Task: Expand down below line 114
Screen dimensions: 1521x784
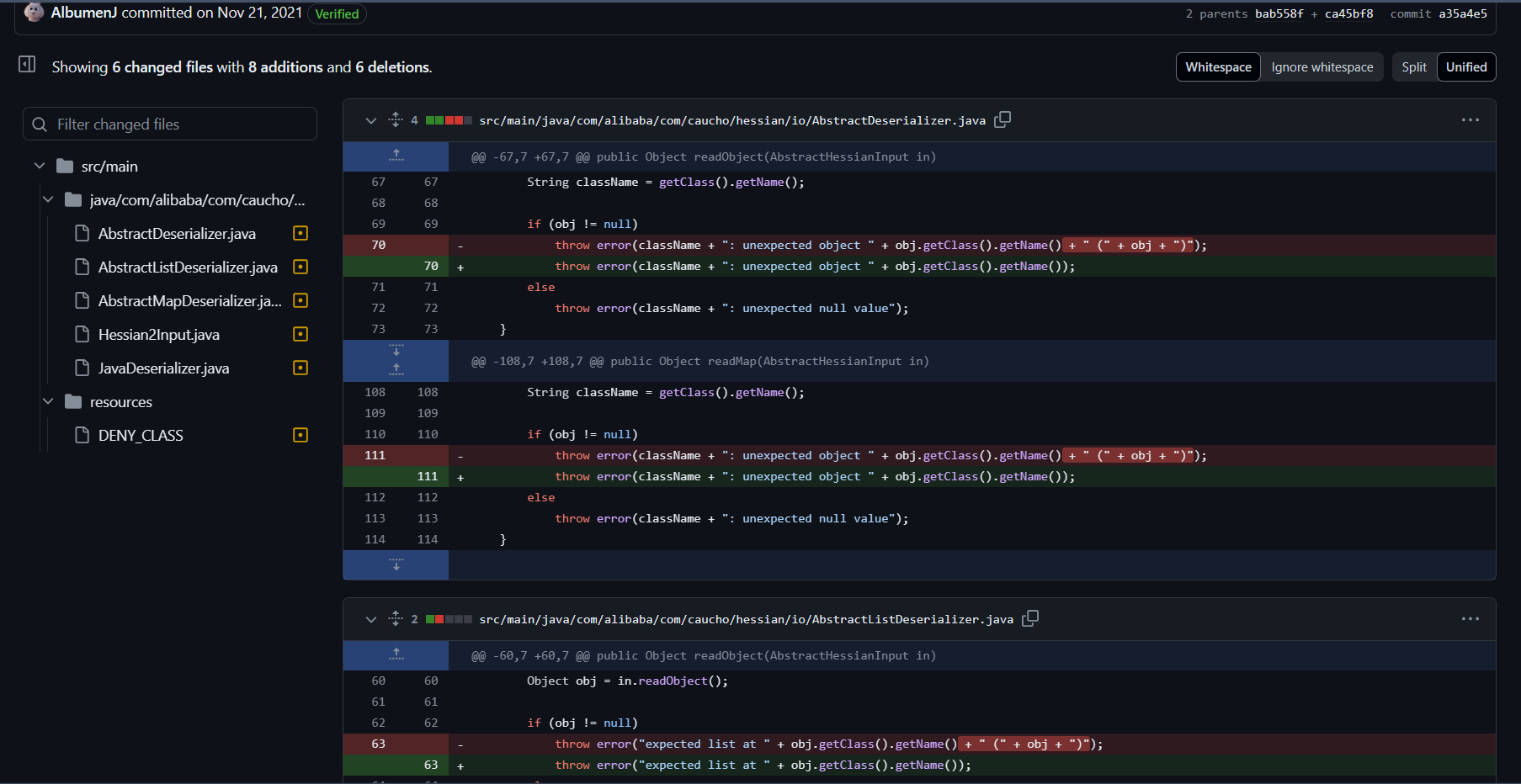Action: pyautogui.click(x=396, y=564)
